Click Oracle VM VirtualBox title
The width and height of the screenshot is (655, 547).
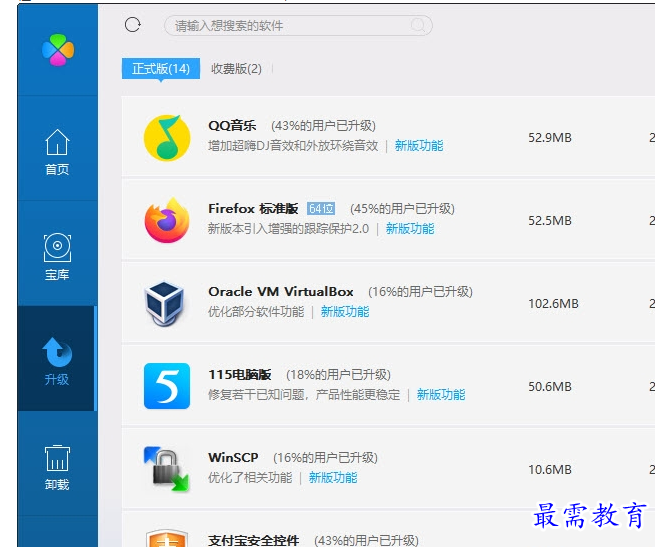(x=281, y=291)
